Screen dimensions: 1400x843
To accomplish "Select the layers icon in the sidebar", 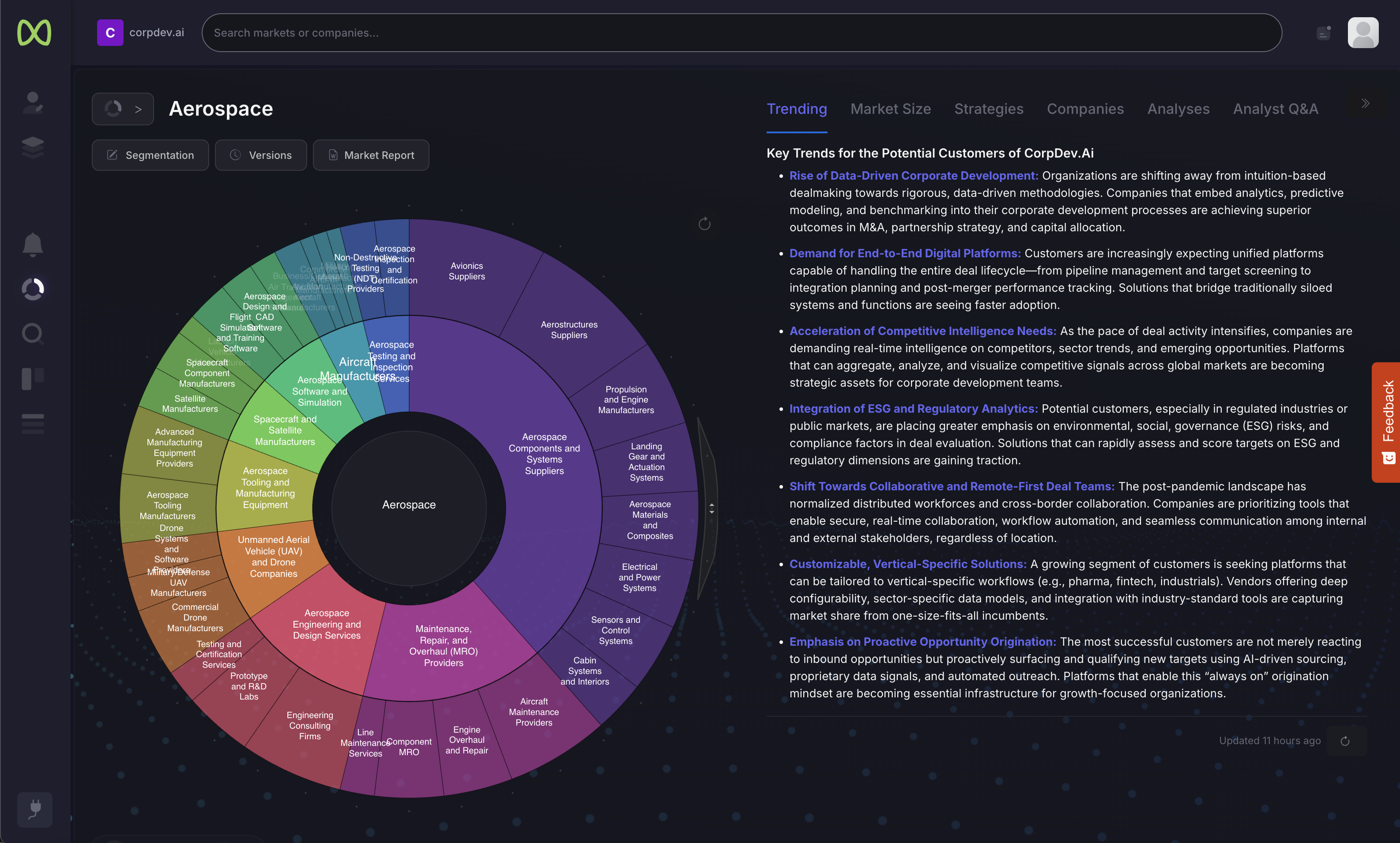I will (32, 147).
